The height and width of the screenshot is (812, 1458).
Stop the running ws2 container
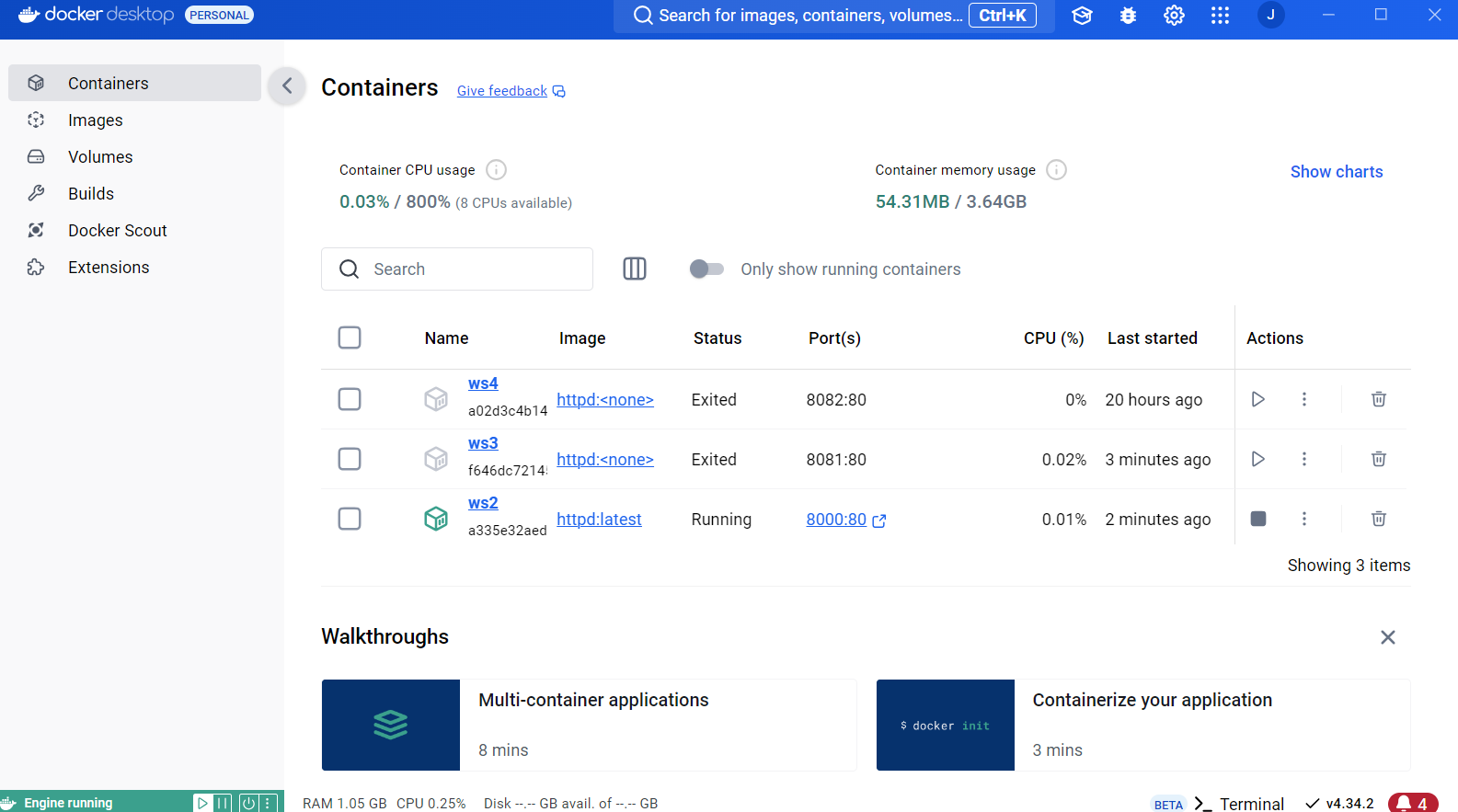pos(1257,519)
